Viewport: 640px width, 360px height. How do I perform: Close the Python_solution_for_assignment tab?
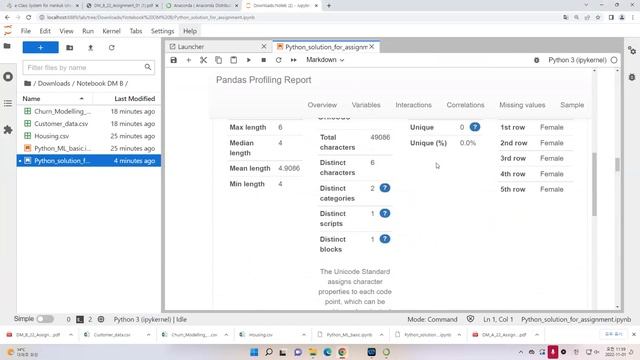[372, 47]
